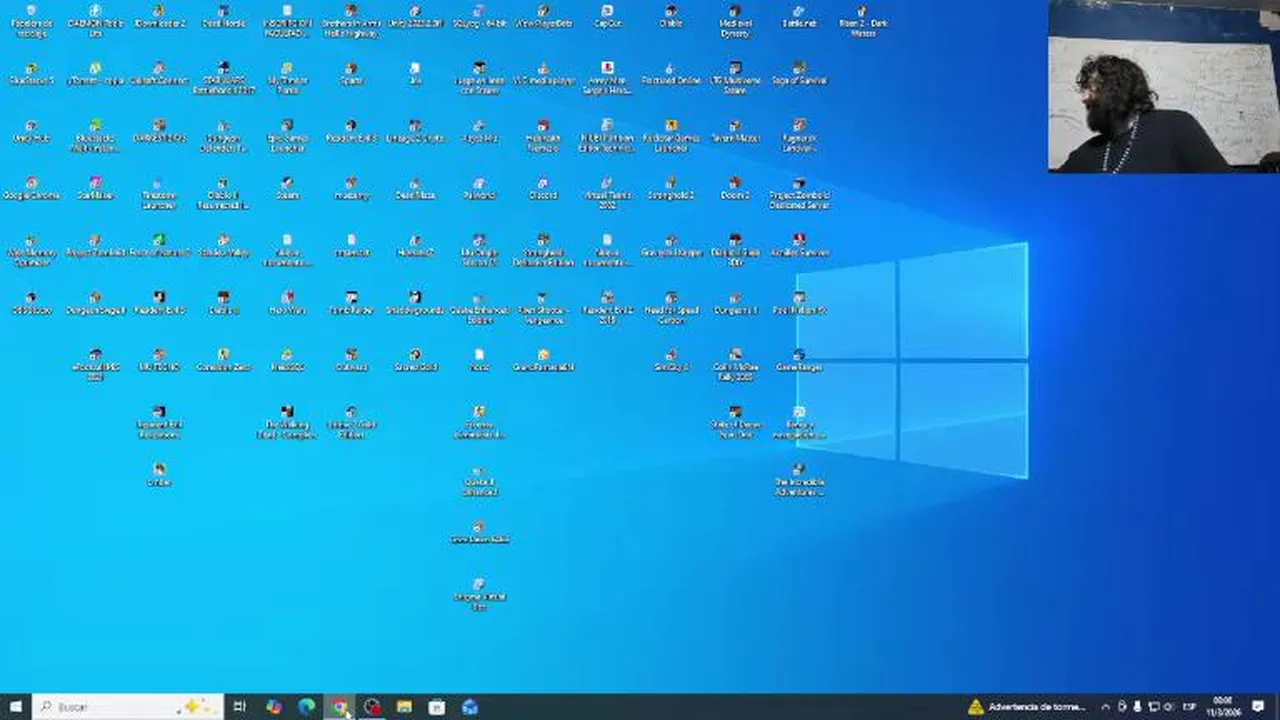The image size is (1280, 720).
Task: Click the Buscar taskbar search box
Action: (127, 707)
